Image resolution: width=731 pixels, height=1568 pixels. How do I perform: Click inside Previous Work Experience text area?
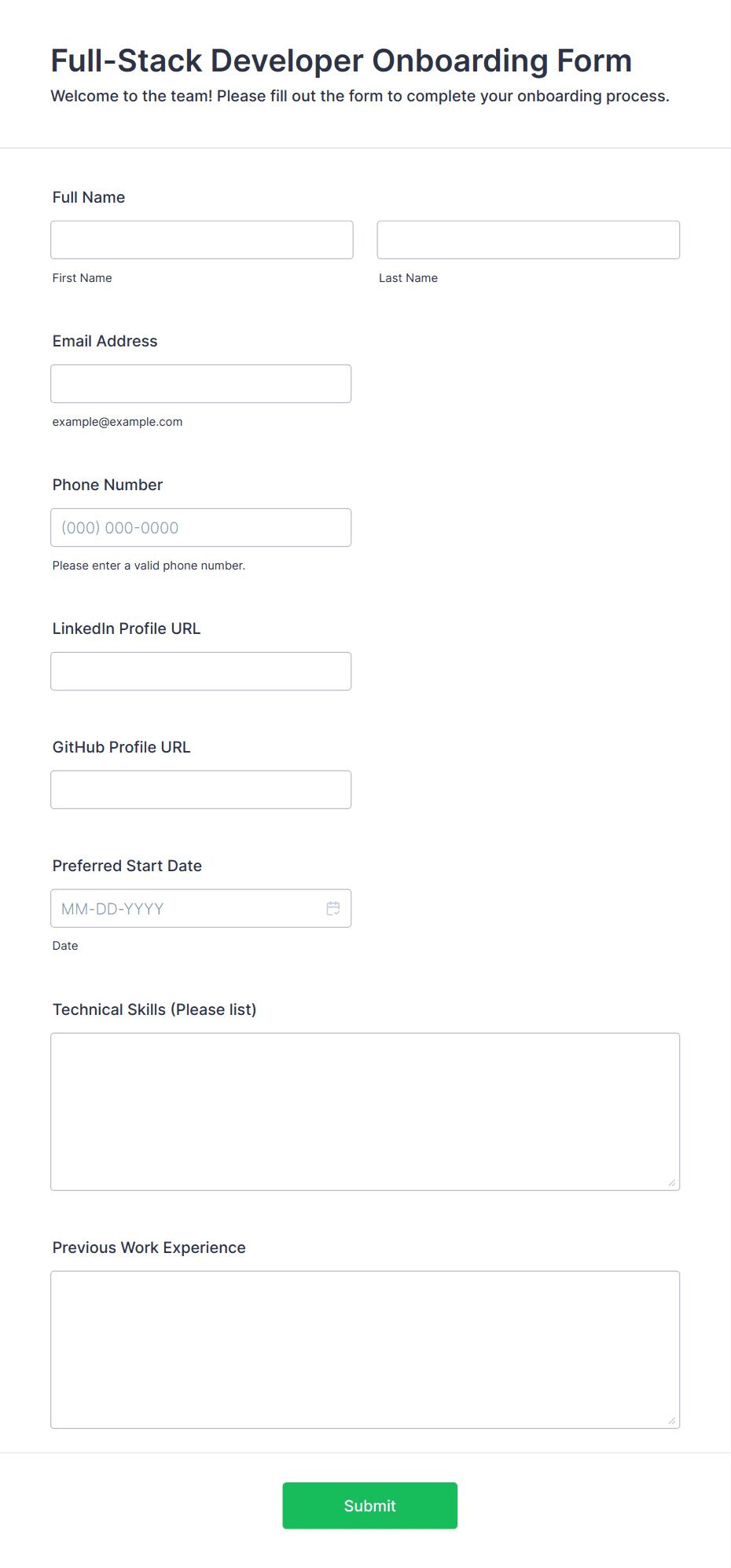[x=365, y=1350]
